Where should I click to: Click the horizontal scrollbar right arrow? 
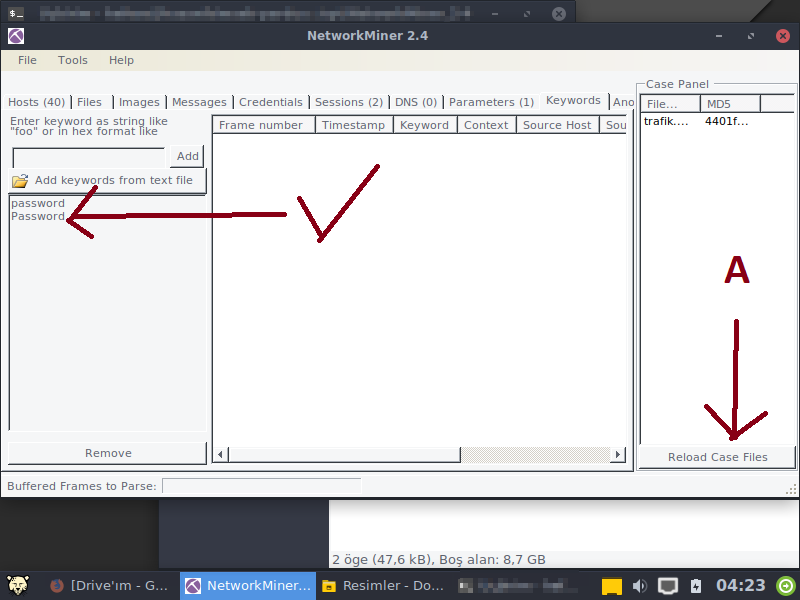[617, 454]
